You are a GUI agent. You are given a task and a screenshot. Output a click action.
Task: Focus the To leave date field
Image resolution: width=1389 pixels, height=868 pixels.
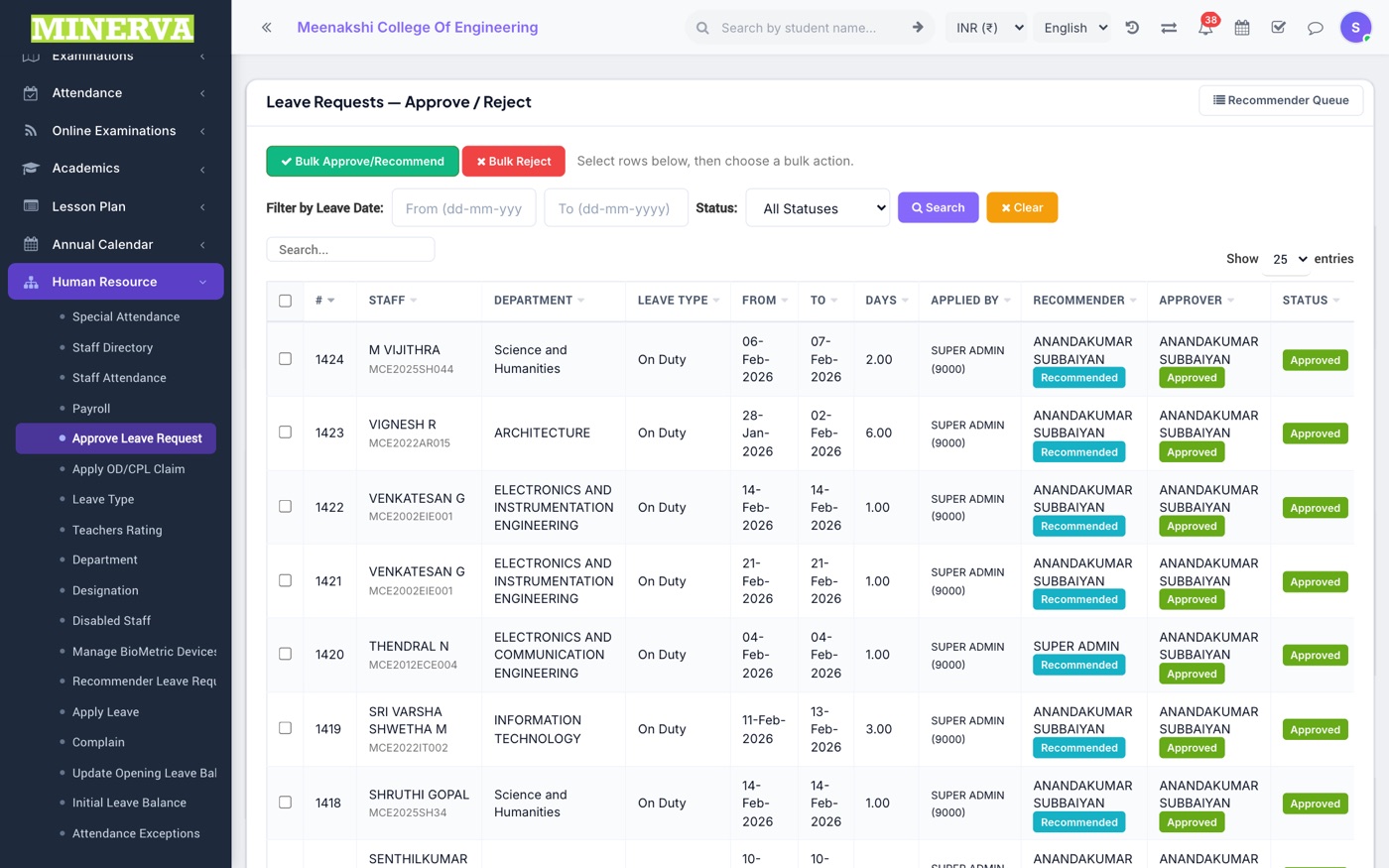pyautogui.click(x=616, y=208)
